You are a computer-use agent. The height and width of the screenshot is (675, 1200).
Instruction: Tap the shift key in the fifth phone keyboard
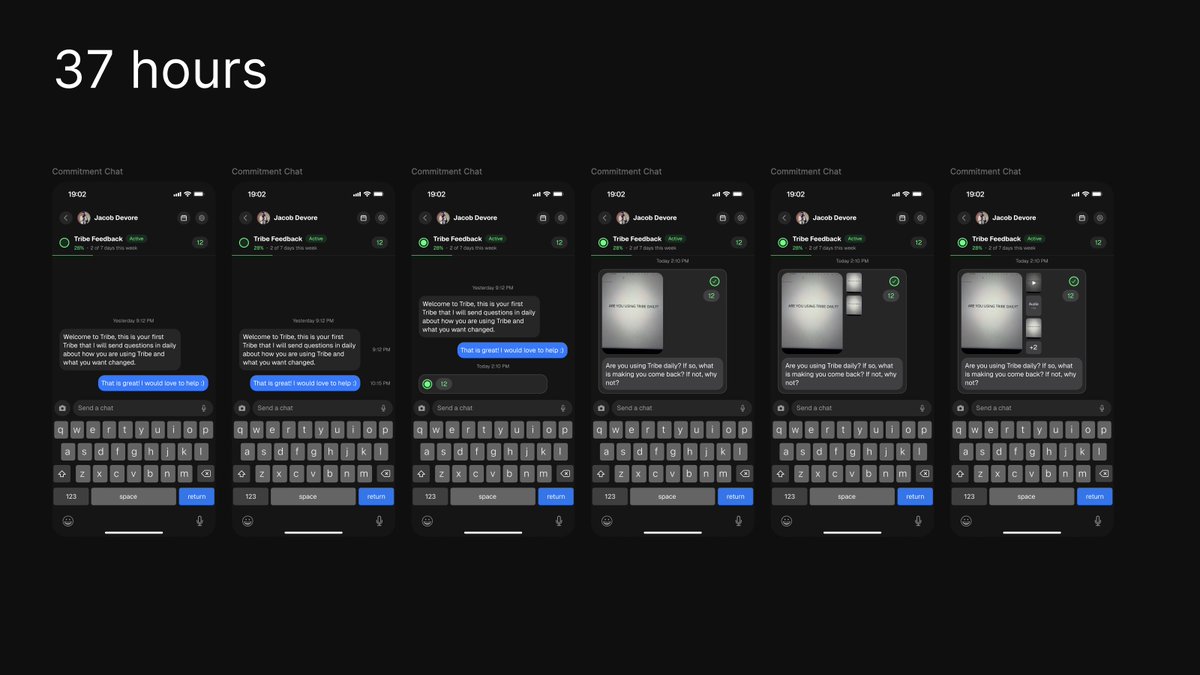pos(782,473)
